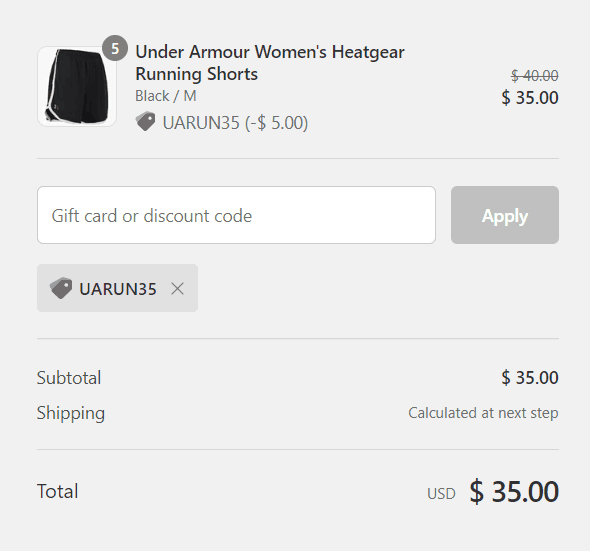The image size is (590, 551).
Task: Remove the UARUN35 discount code
Action: 177,289
